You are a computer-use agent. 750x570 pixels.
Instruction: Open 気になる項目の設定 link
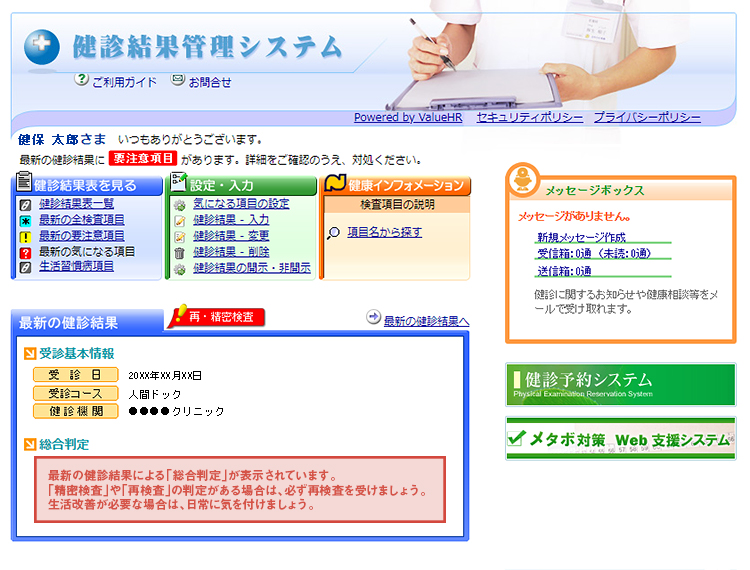[242, 204]
